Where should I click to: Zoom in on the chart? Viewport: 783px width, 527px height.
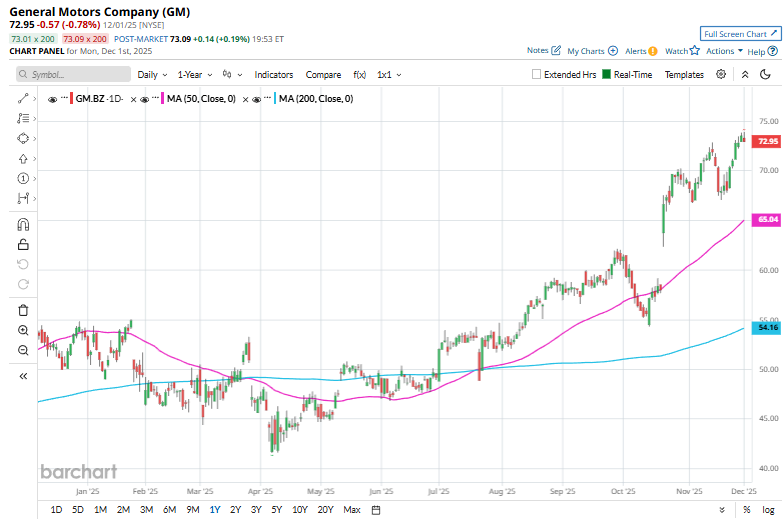(x=23, y=330)
